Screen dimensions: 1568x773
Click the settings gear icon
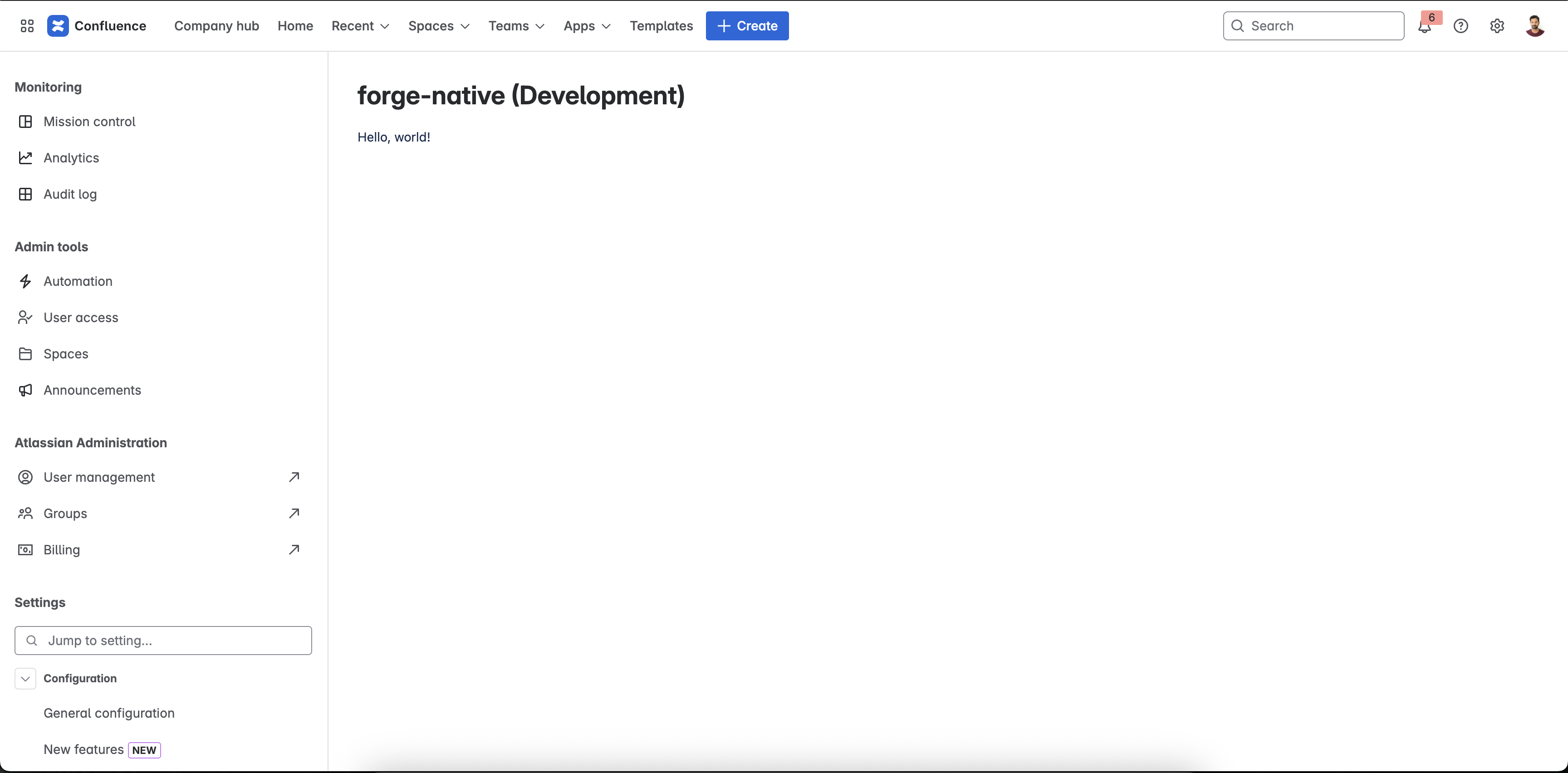point(1497,25)
